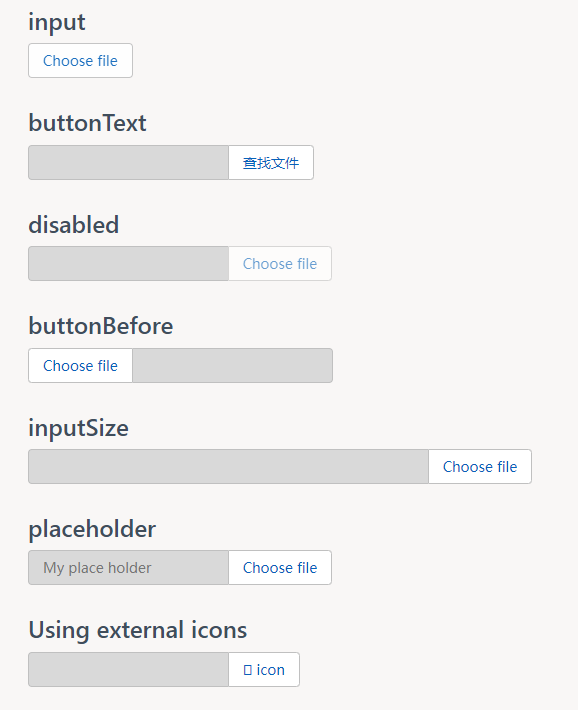578x710 pixels.
Task: Click Choose file button under input heading
Action: [80, 61]
